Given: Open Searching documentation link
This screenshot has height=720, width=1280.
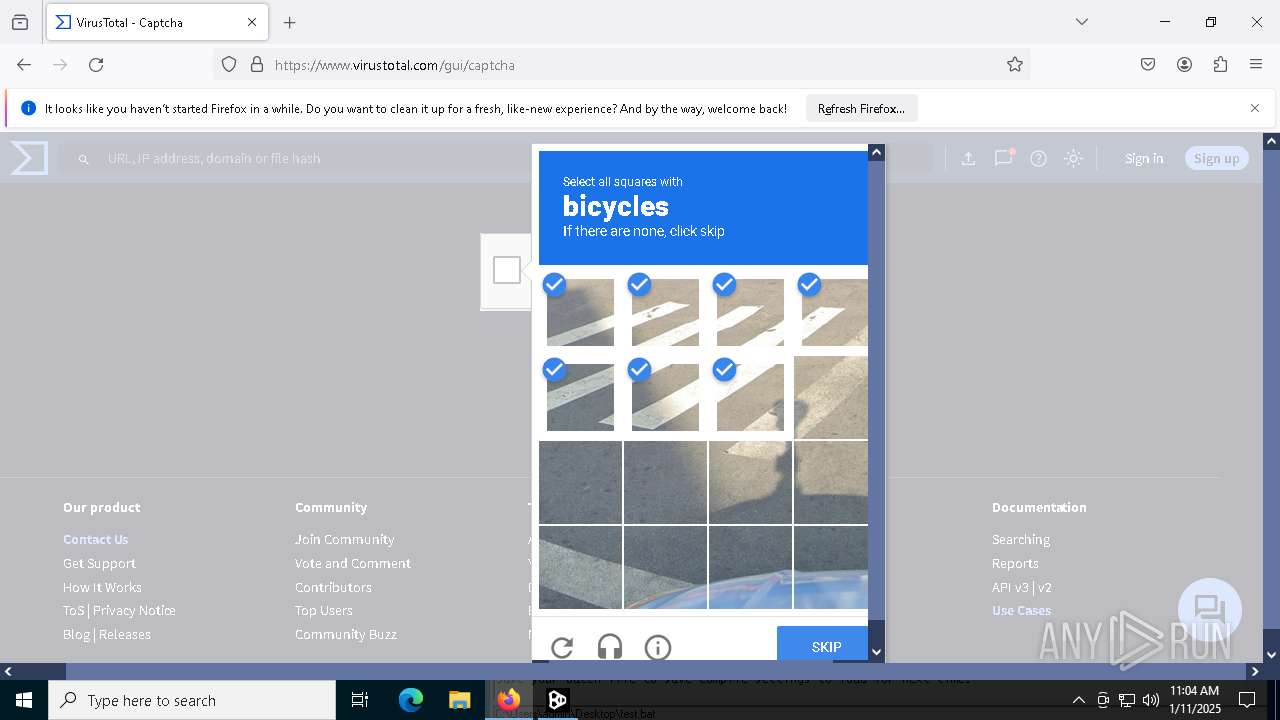Looking at the screenshot, I should point(1021,539).
